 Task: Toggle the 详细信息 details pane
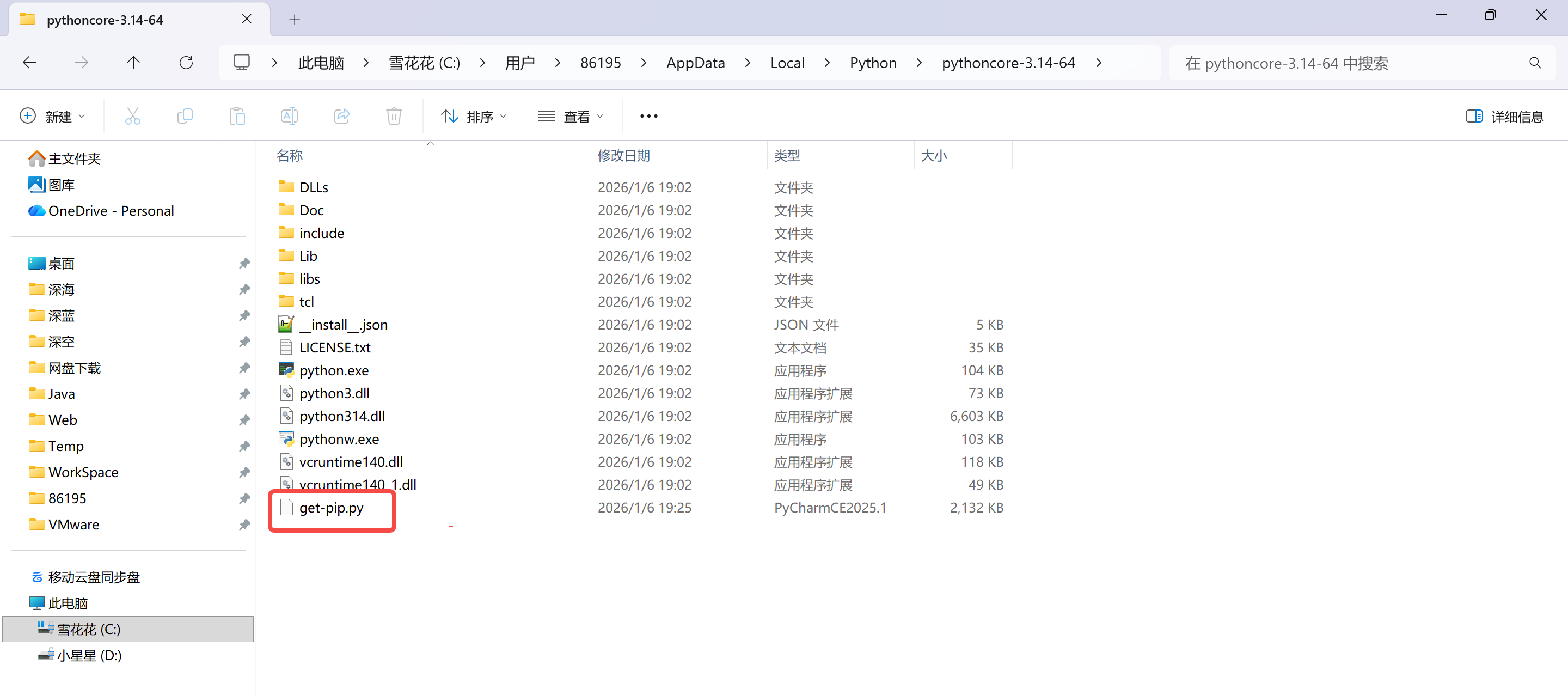(x=1504, y=117)
